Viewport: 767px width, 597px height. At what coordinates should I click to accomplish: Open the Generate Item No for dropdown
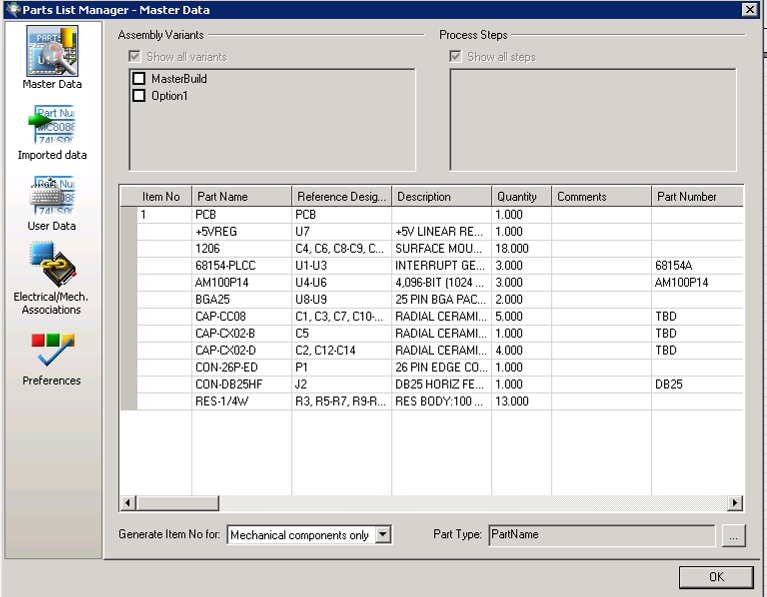383,534
